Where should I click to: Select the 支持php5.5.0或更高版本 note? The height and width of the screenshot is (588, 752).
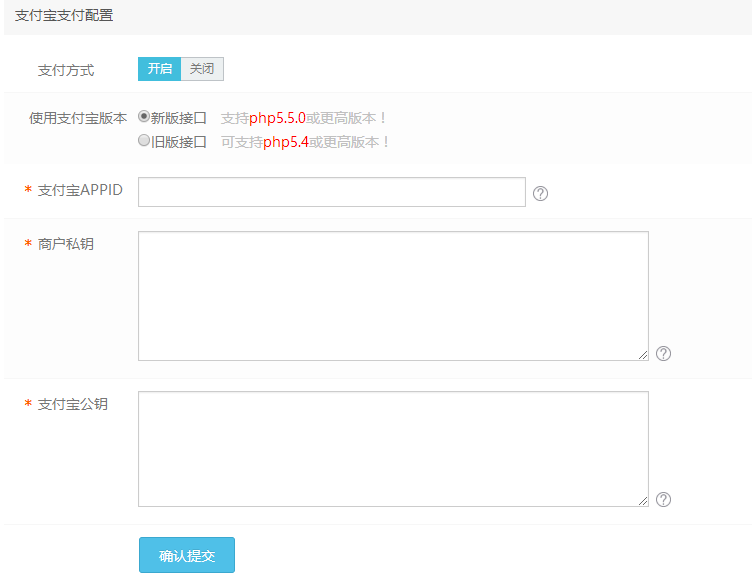(x=304, y=118)
